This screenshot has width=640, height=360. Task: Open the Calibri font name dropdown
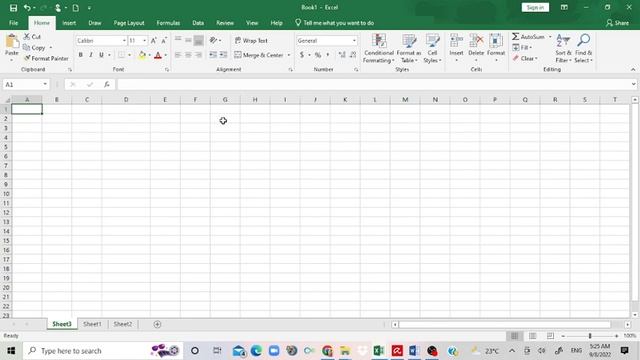pyautogui.click(x=124, y=41)
